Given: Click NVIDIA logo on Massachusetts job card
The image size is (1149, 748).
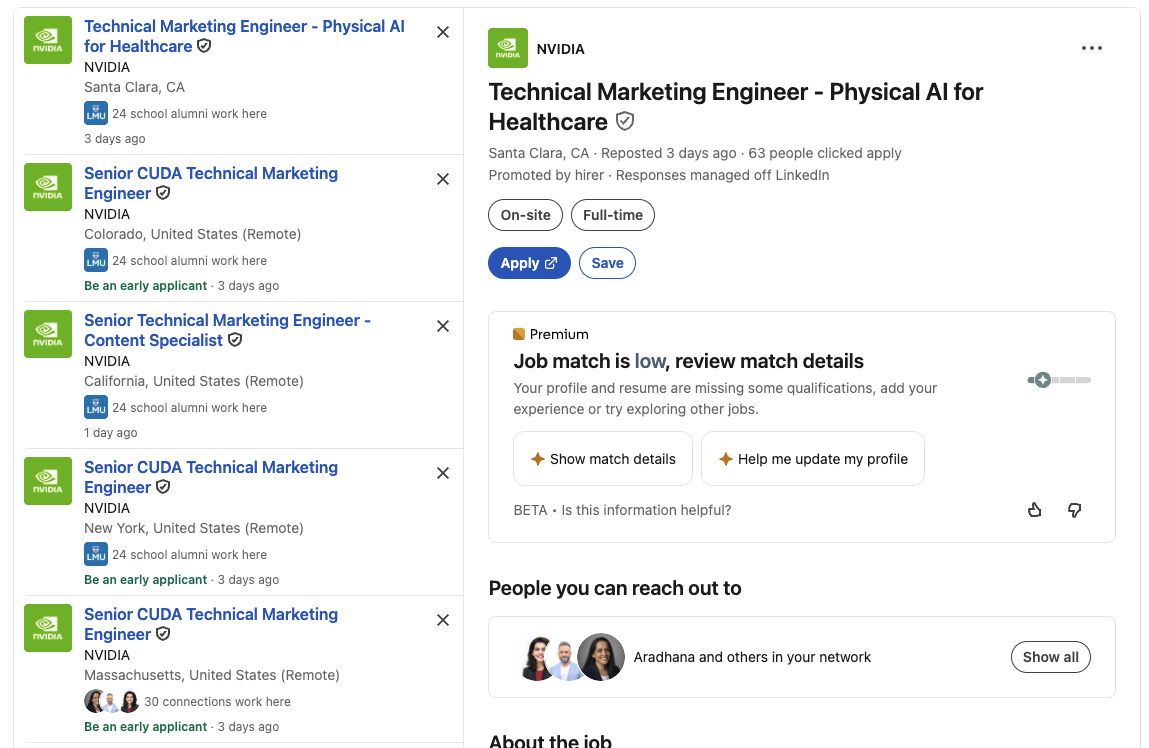Looking at the screenshot, I should (48, 628).
